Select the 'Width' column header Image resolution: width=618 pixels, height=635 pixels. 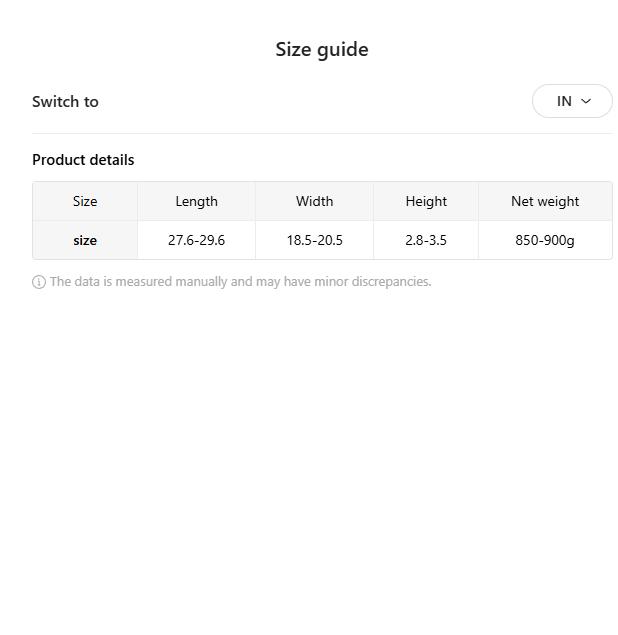(314, 201)
